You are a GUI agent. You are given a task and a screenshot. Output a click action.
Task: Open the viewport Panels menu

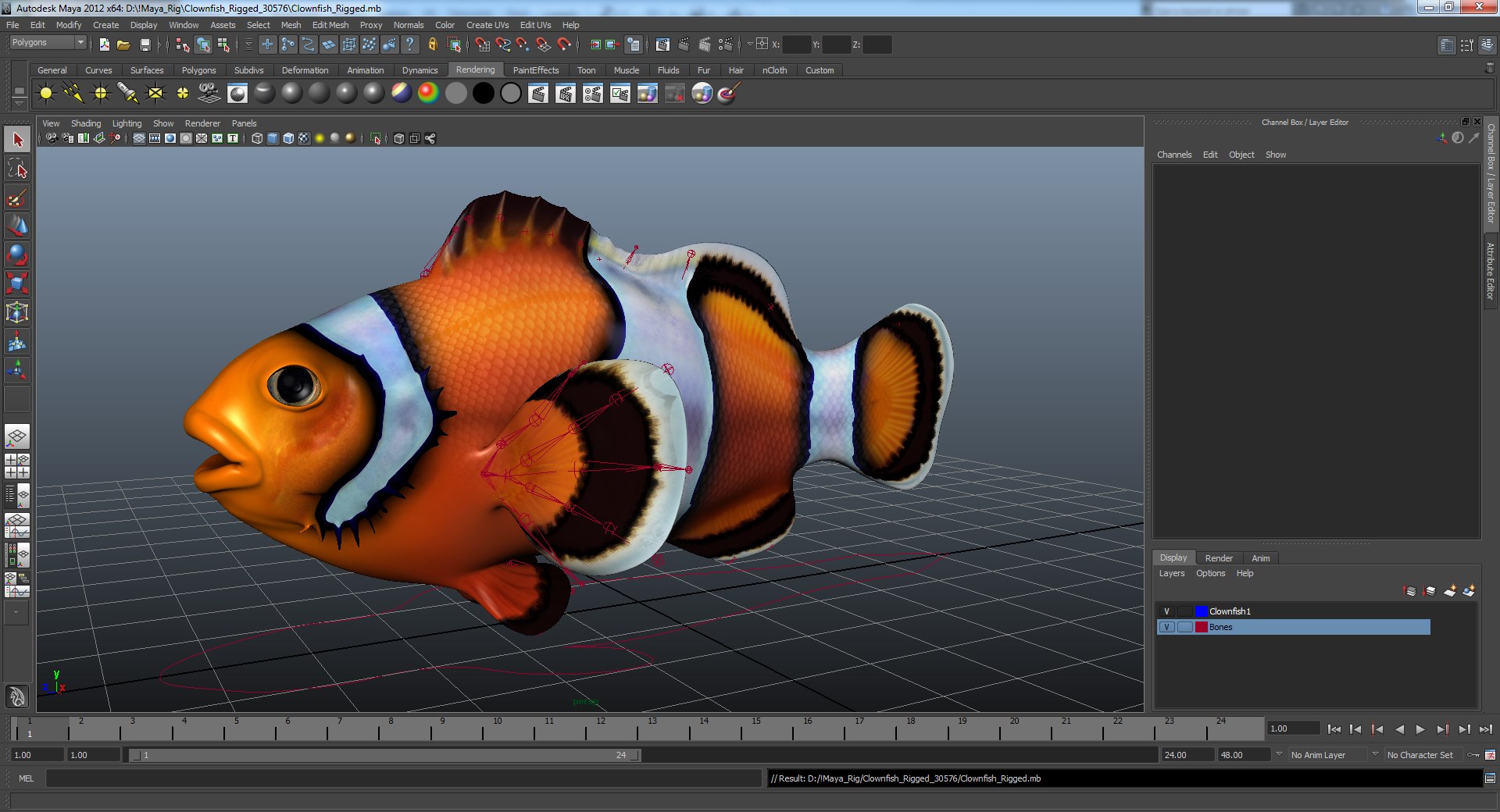pos(244,123)
